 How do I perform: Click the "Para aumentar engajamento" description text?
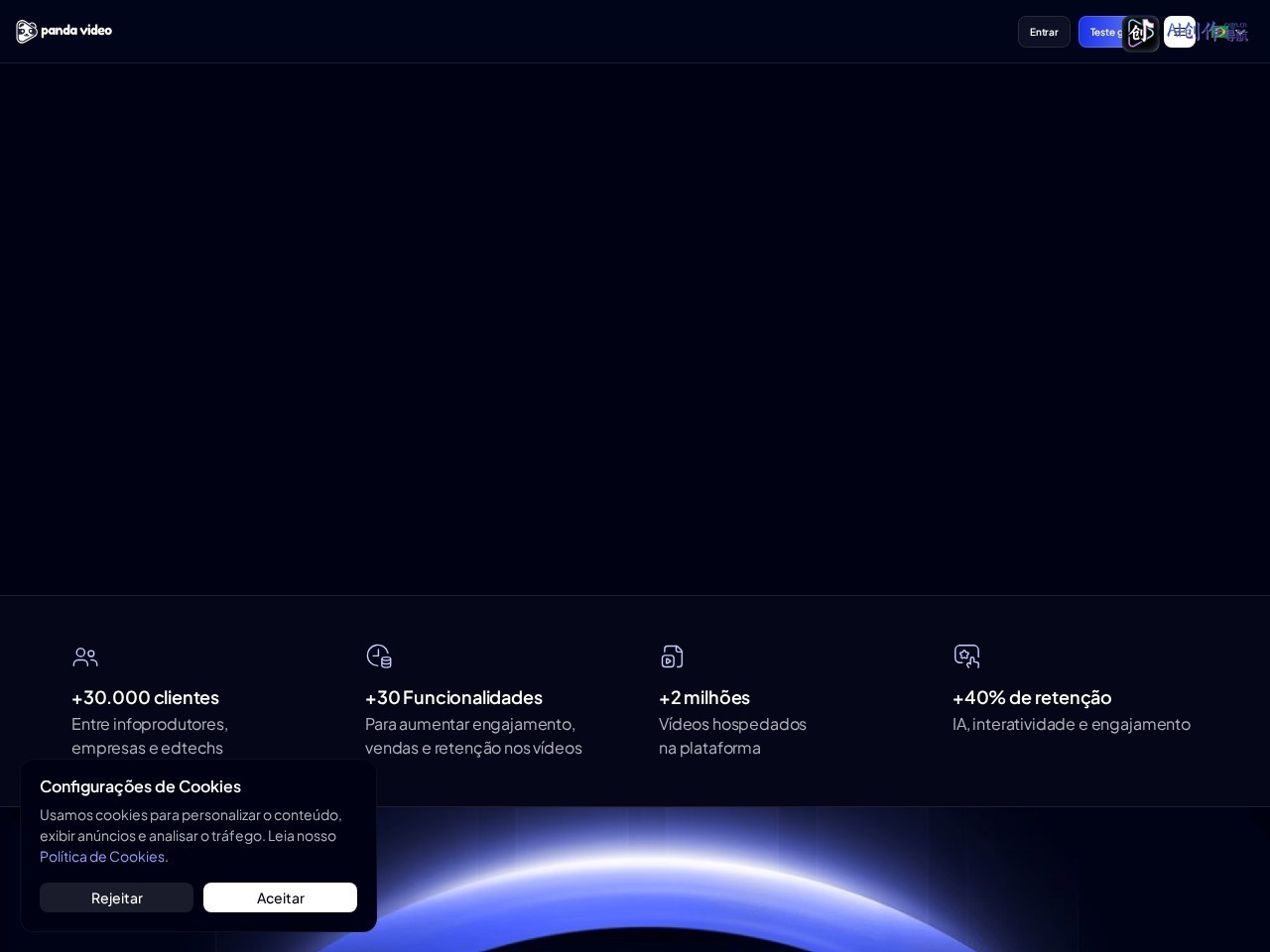tap(473, 736)
